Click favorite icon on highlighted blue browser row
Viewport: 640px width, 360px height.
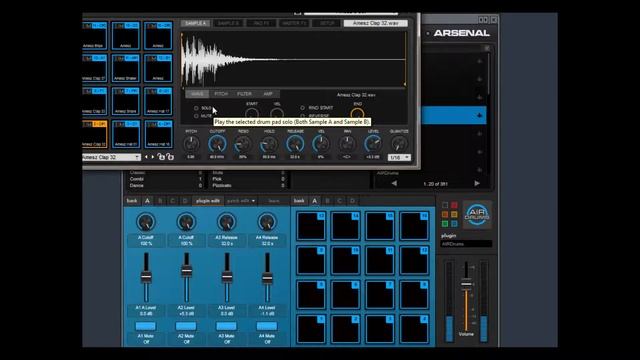[479, 116]
